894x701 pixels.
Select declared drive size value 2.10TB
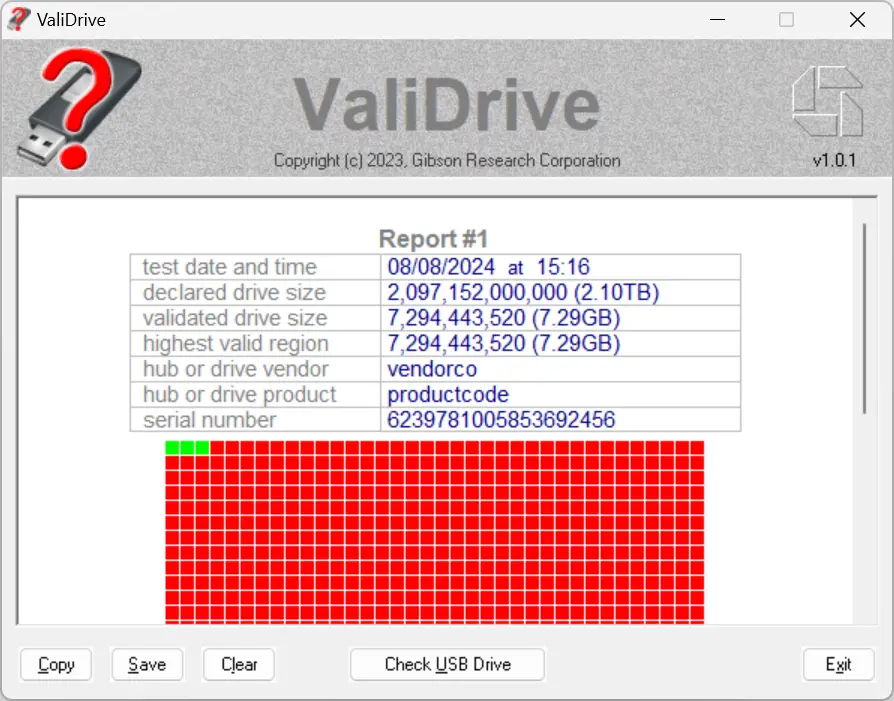click(x=523, y=293)
